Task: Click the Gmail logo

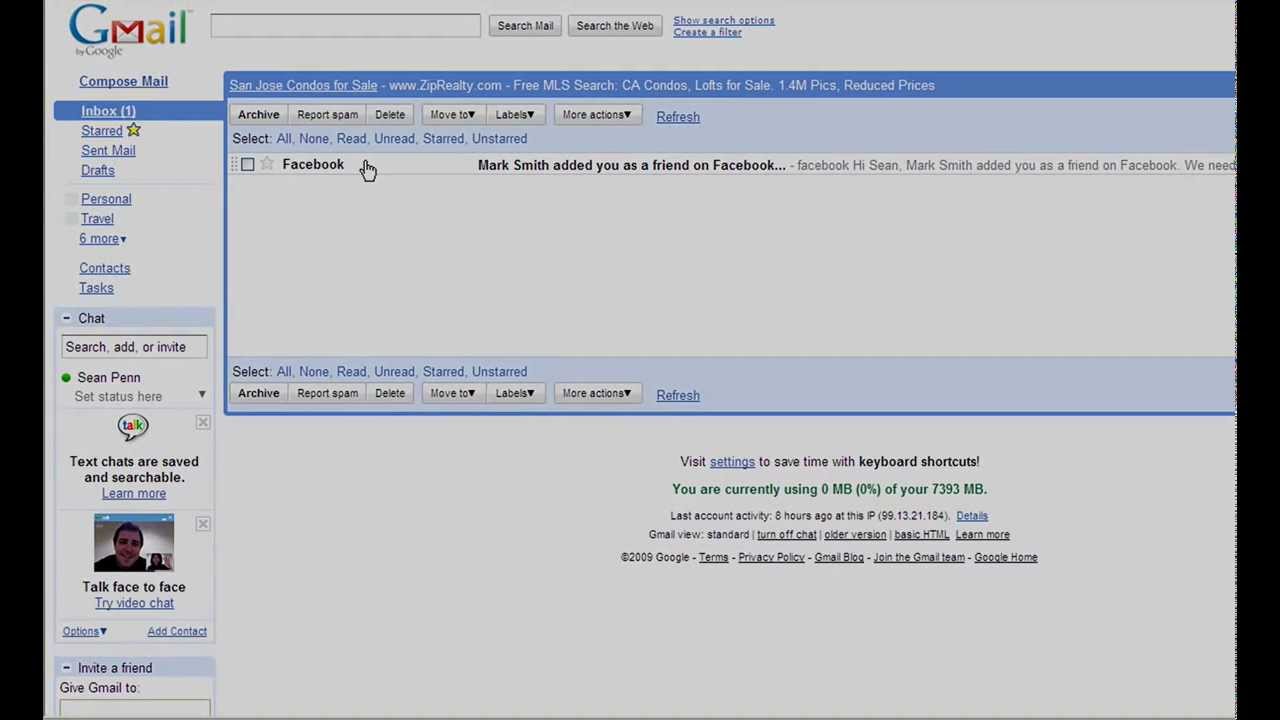Action: pyautogui.click(x=130, y=30)
